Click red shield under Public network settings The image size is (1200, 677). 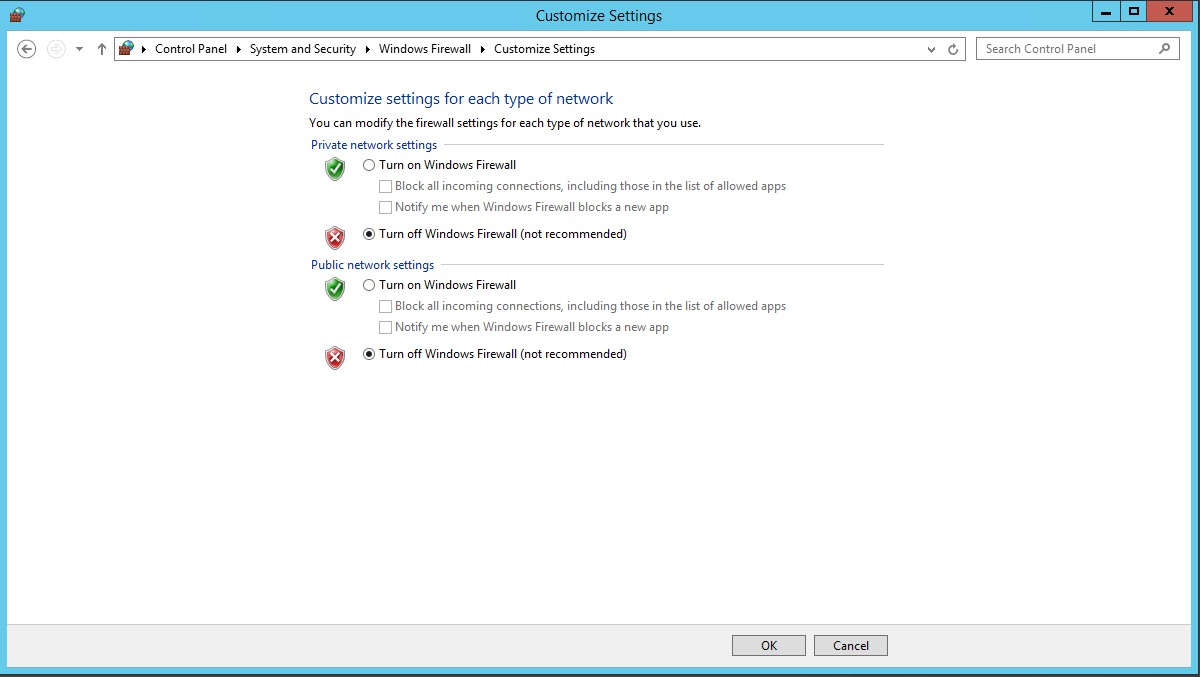pyautogui.click(x=335, y=358)
